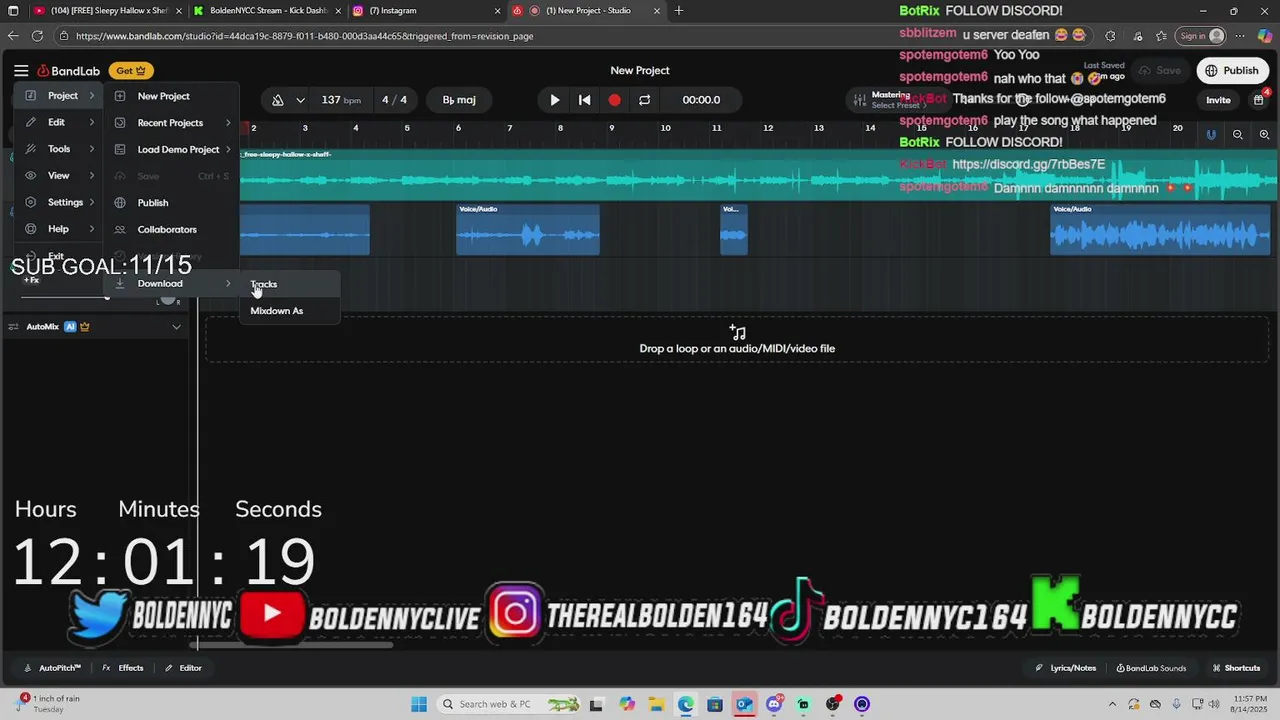Start recording with the red Record button
Viewport: 1280px width, 720px height.
[615, 100]
